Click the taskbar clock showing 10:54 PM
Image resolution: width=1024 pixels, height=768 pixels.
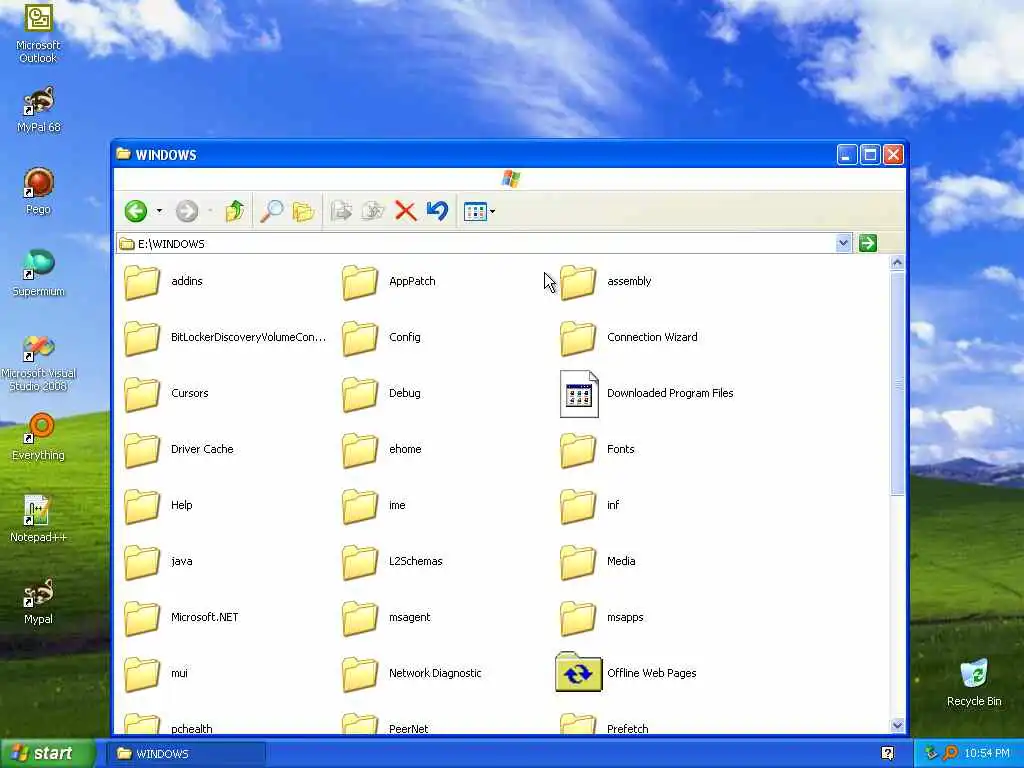[987, 754]
